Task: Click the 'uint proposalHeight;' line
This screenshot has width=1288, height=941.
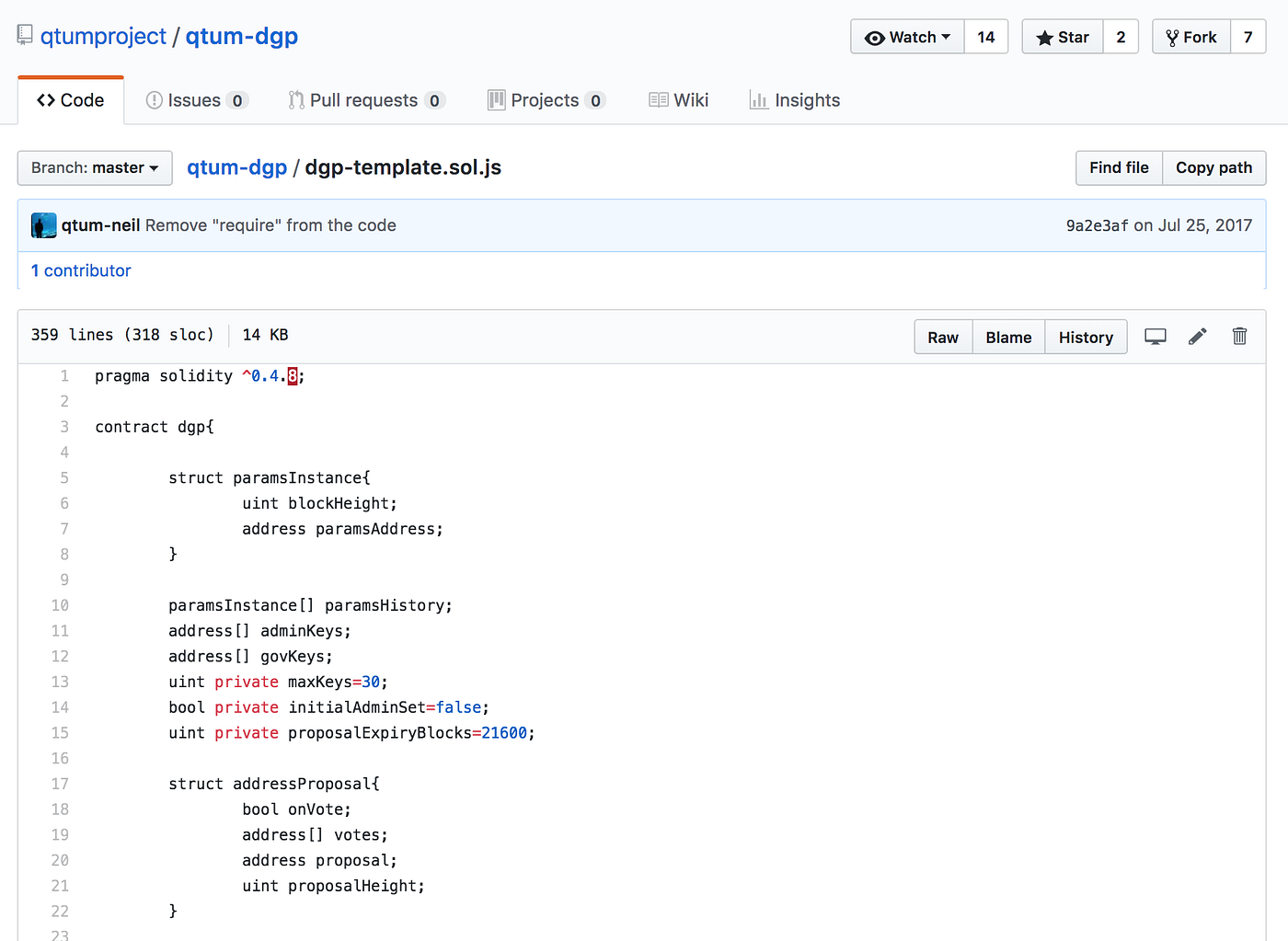Action: pyautogui.click(x=334, y=886)
